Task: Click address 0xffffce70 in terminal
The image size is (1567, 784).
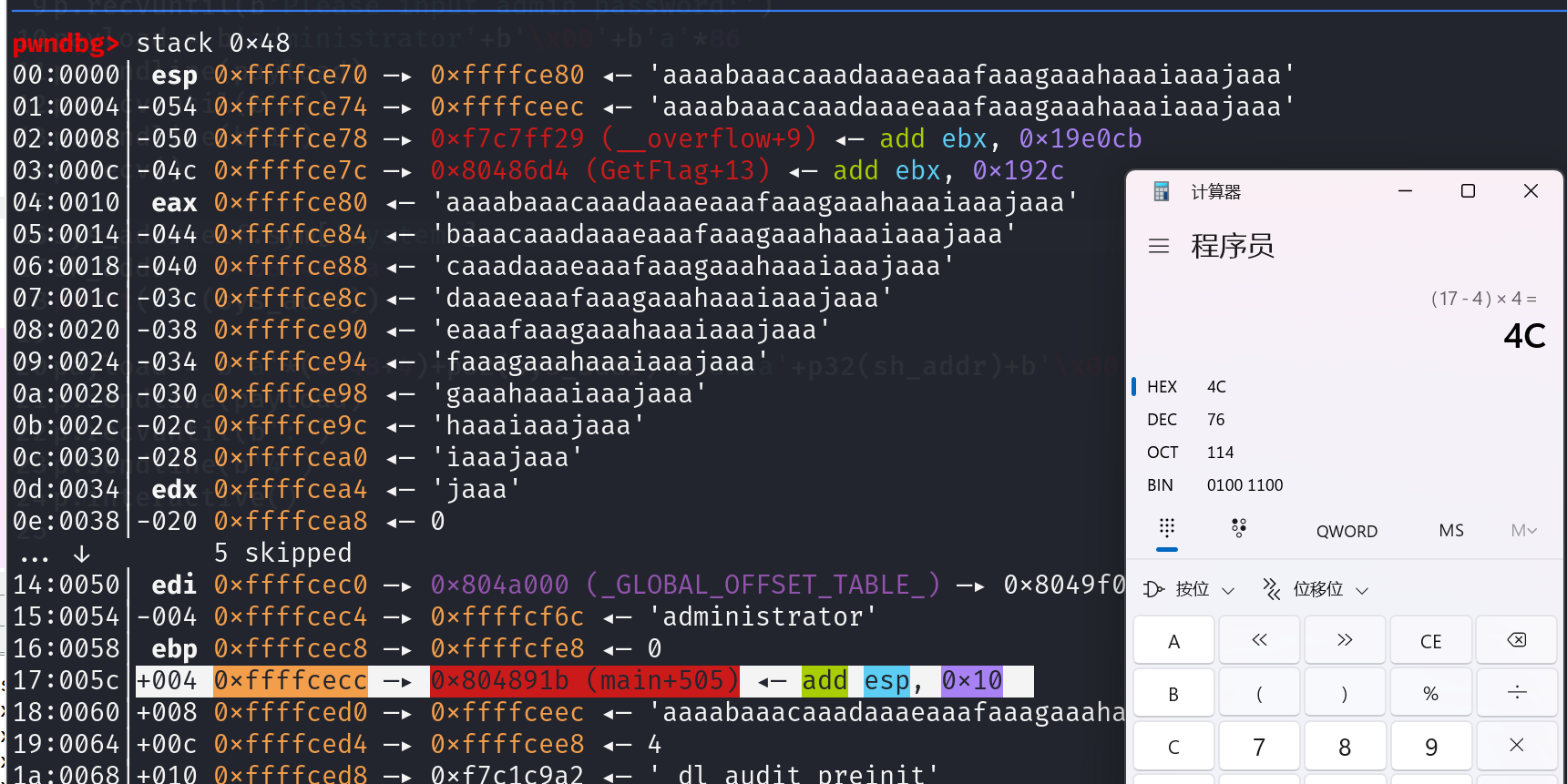Action: pyautogui.click(x=291, y=75)
